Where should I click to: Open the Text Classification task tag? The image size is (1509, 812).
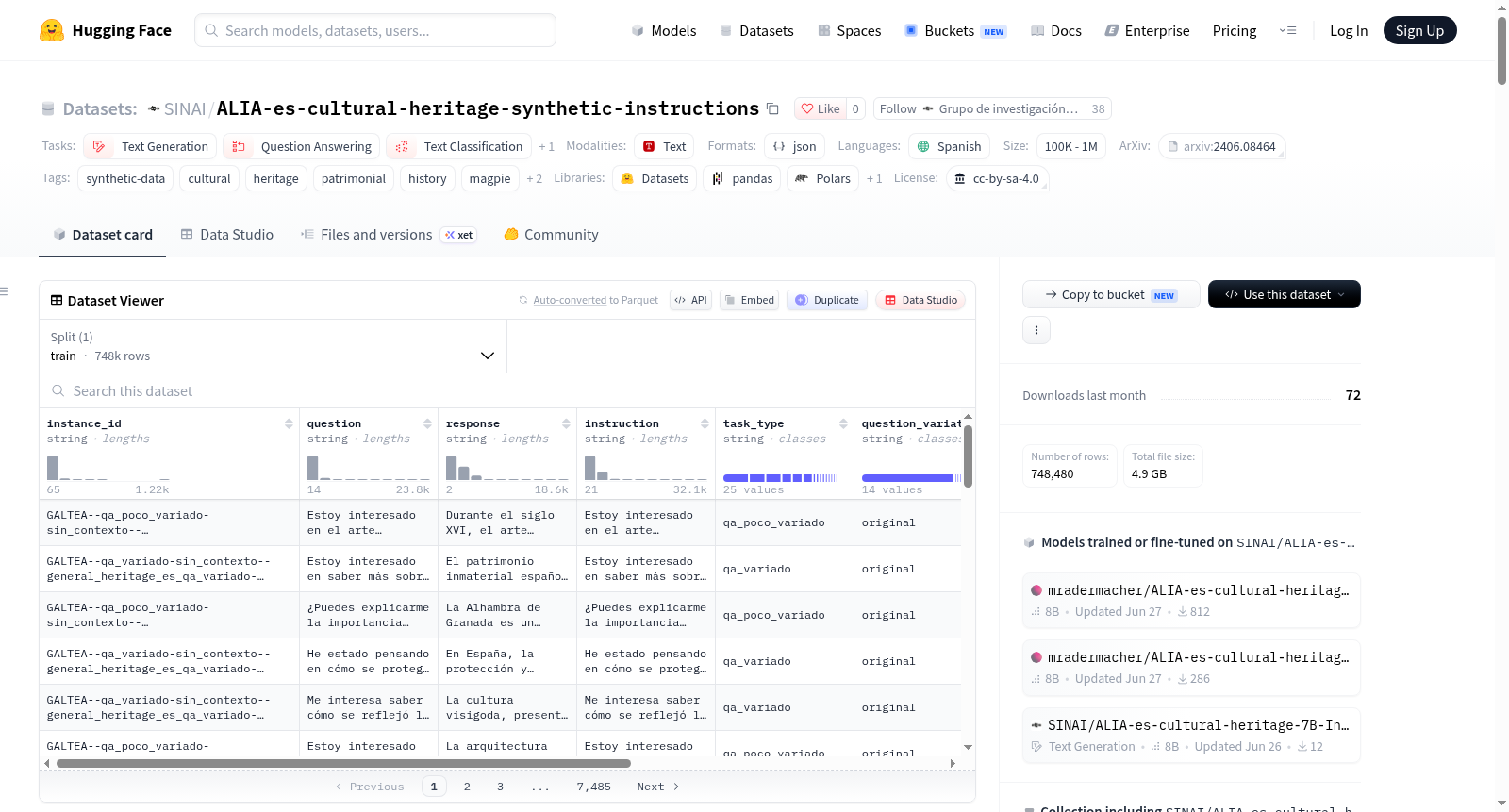tap(458, 146)
